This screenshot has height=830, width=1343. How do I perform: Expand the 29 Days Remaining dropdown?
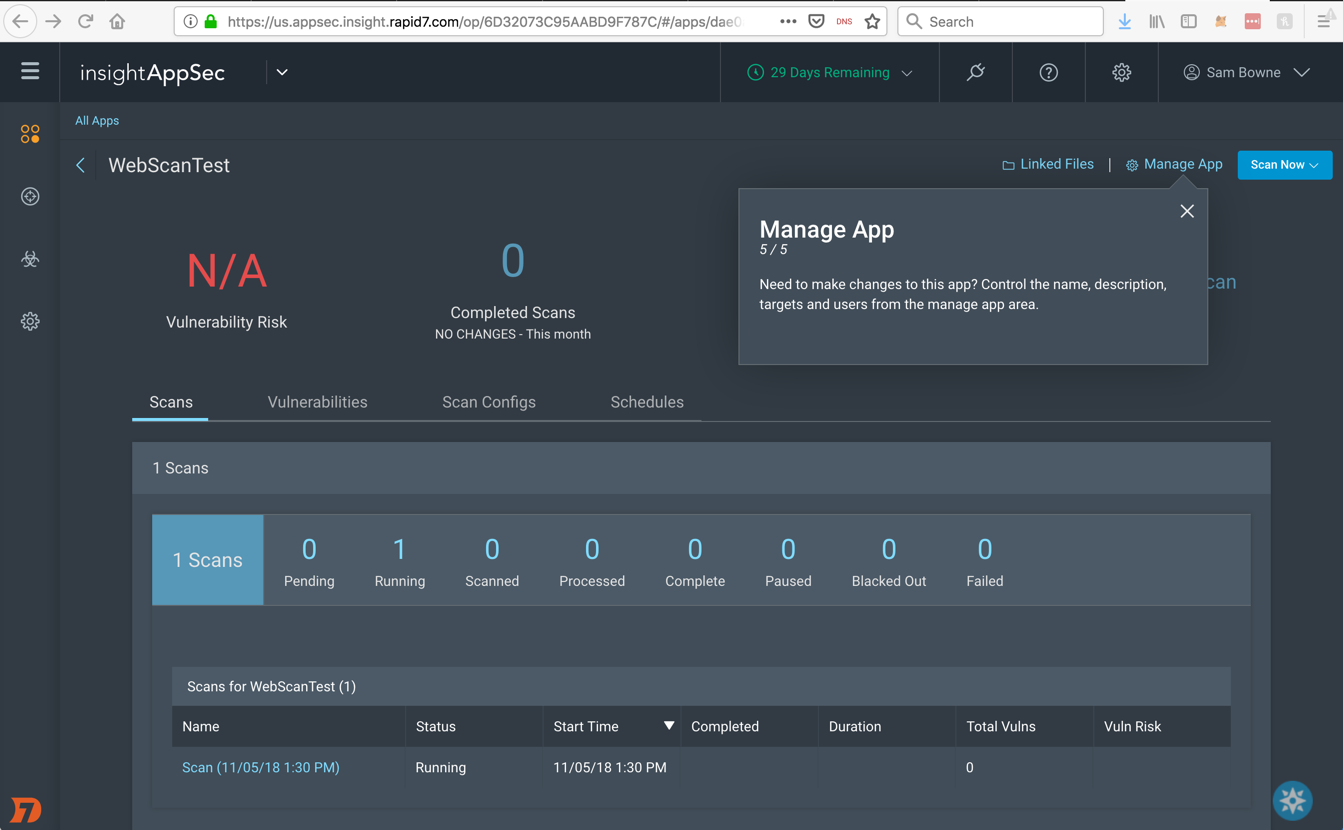click(x=830, y=72)
